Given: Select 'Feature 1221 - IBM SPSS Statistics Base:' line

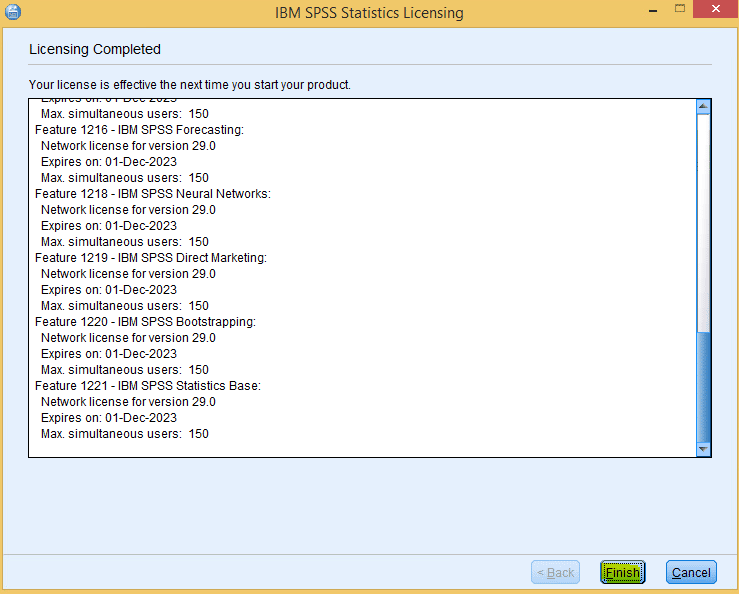Looking at the screenshot, I should [148, 386].
